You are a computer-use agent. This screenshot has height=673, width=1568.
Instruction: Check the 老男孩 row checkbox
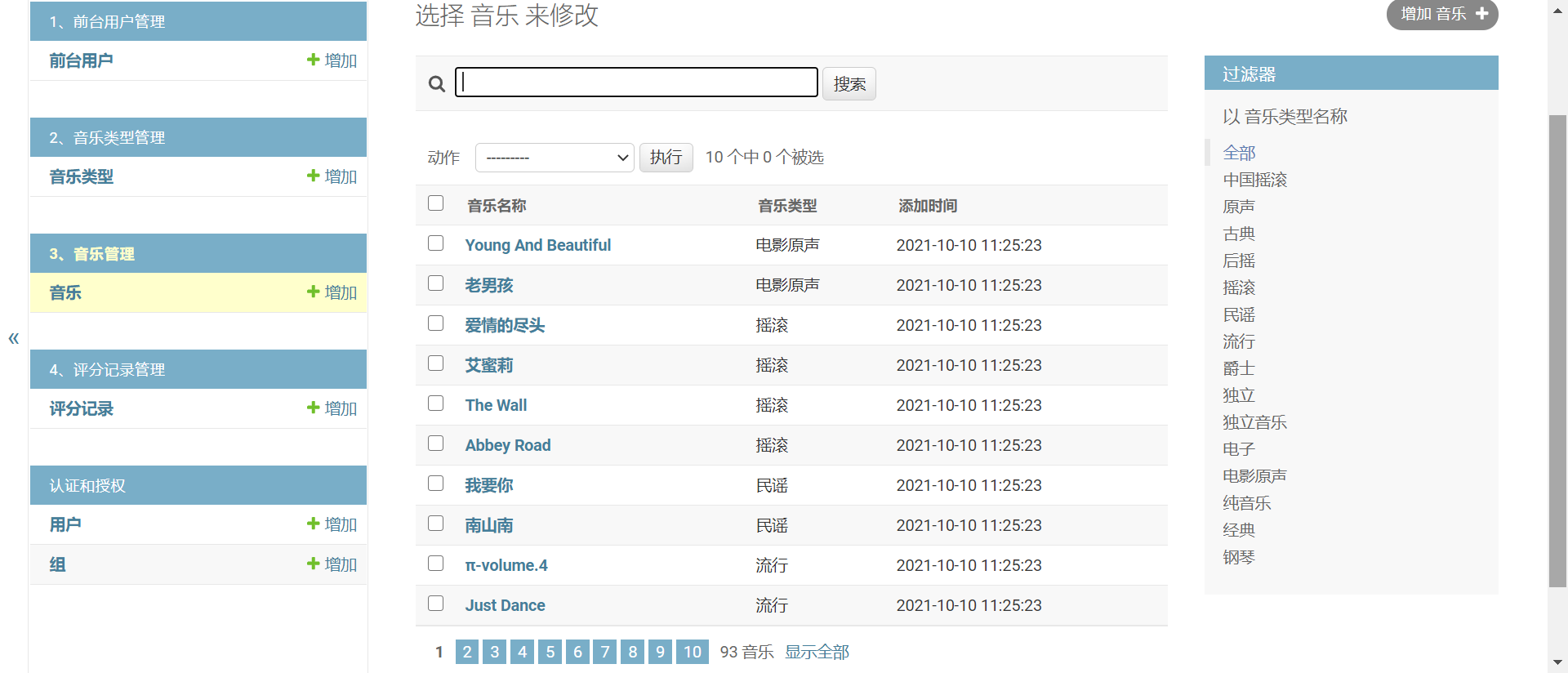point(436,283)
